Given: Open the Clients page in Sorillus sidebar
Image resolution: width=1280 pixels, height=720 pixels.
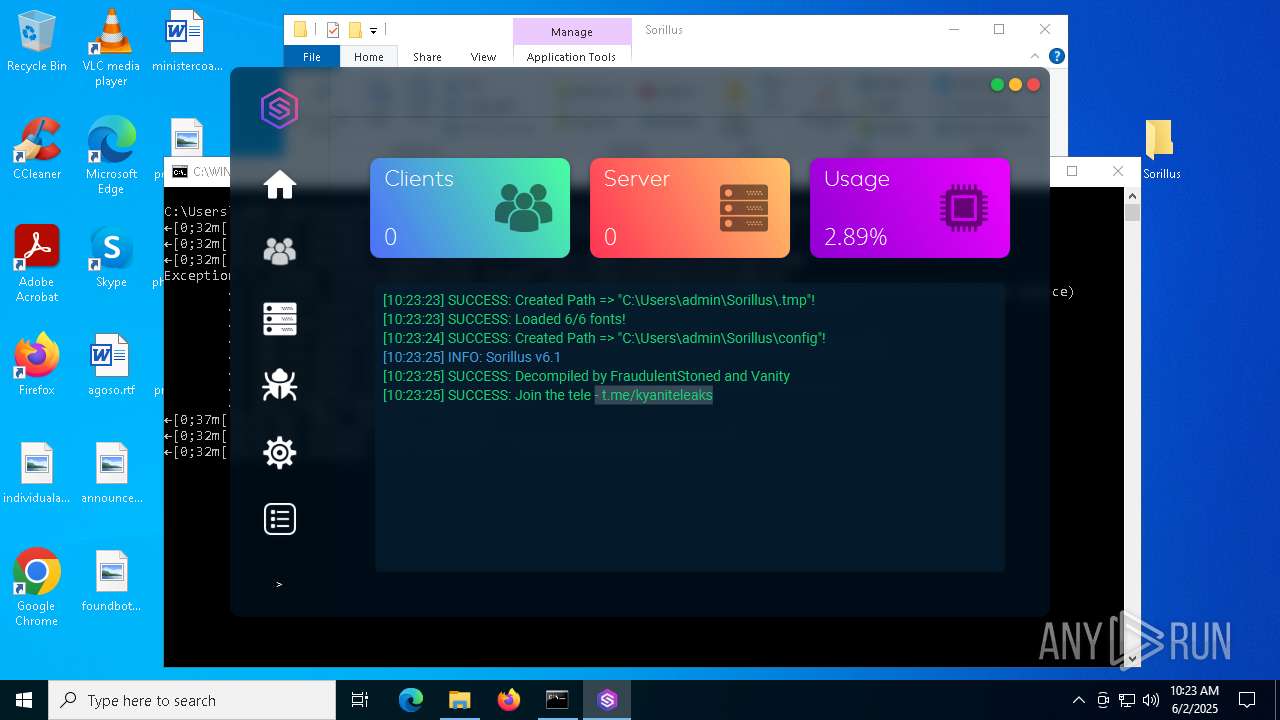Looking at the screenshot, I should point(280,251).
